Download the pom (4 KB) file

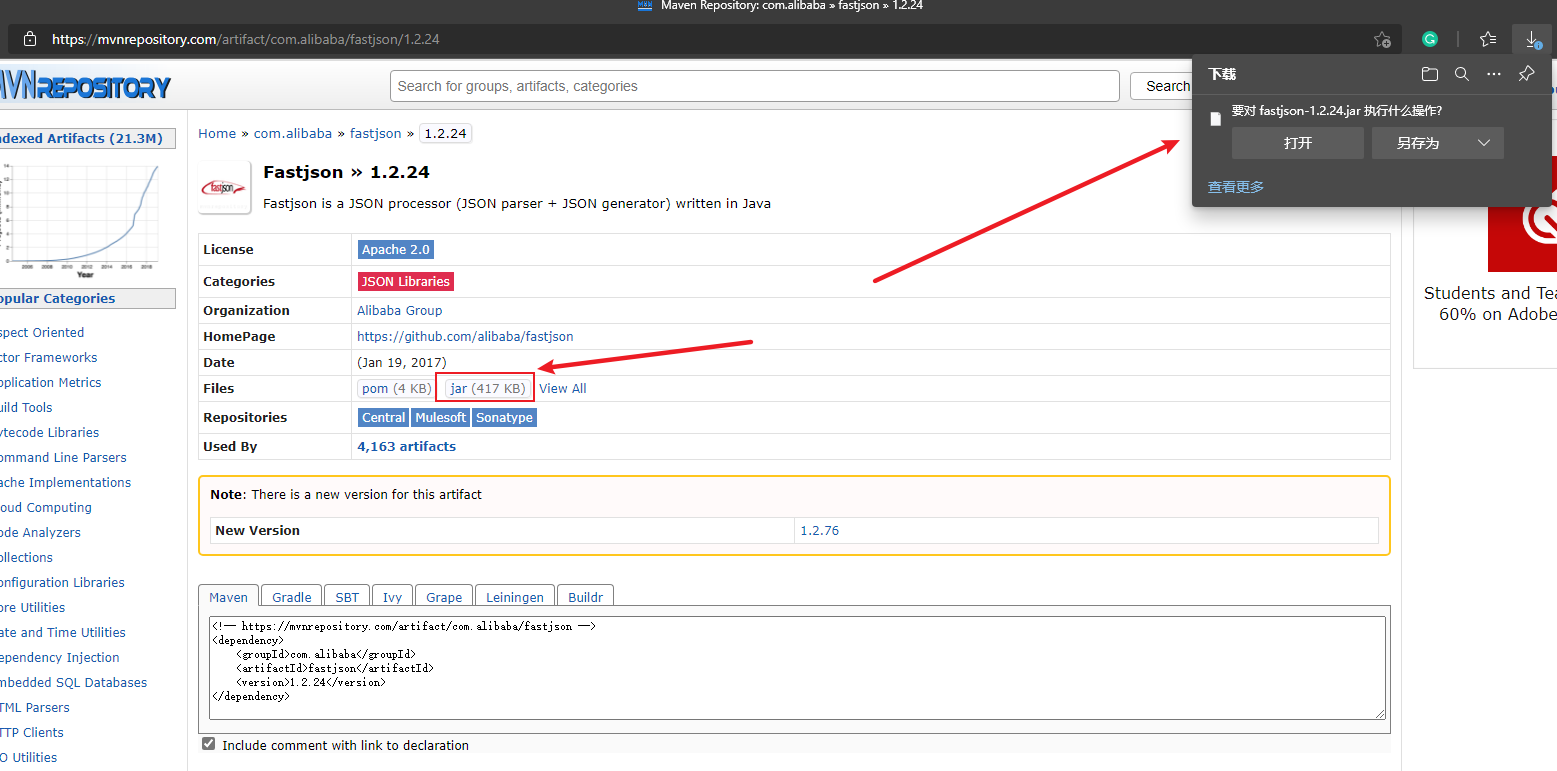point(397,389)
